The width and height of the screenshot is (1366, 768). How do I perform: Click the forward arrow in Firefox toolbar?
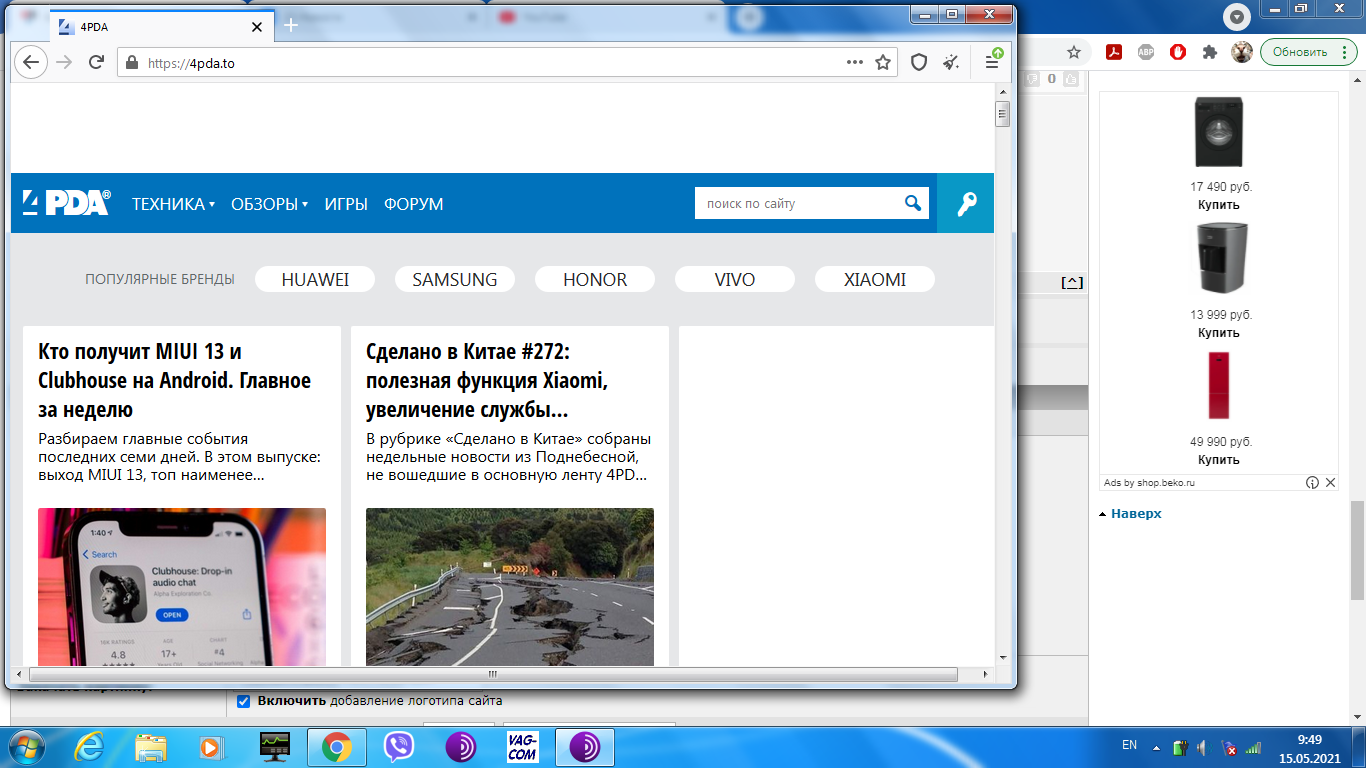tap(64, 62)
